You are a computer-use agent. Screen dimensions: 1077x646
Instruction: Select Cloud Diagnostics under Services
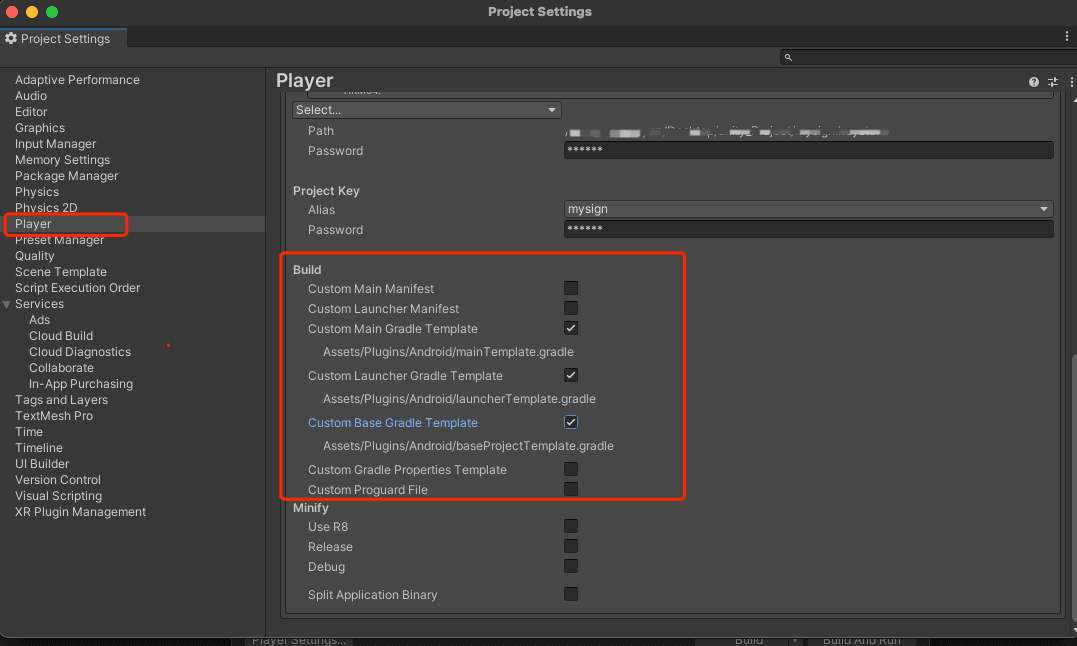80,351
